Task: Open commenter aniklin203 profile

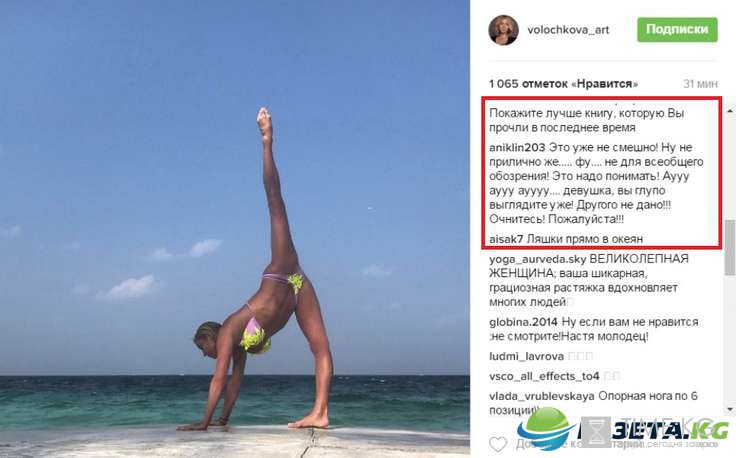Action: pyautogui.click(x=517, y=147)
